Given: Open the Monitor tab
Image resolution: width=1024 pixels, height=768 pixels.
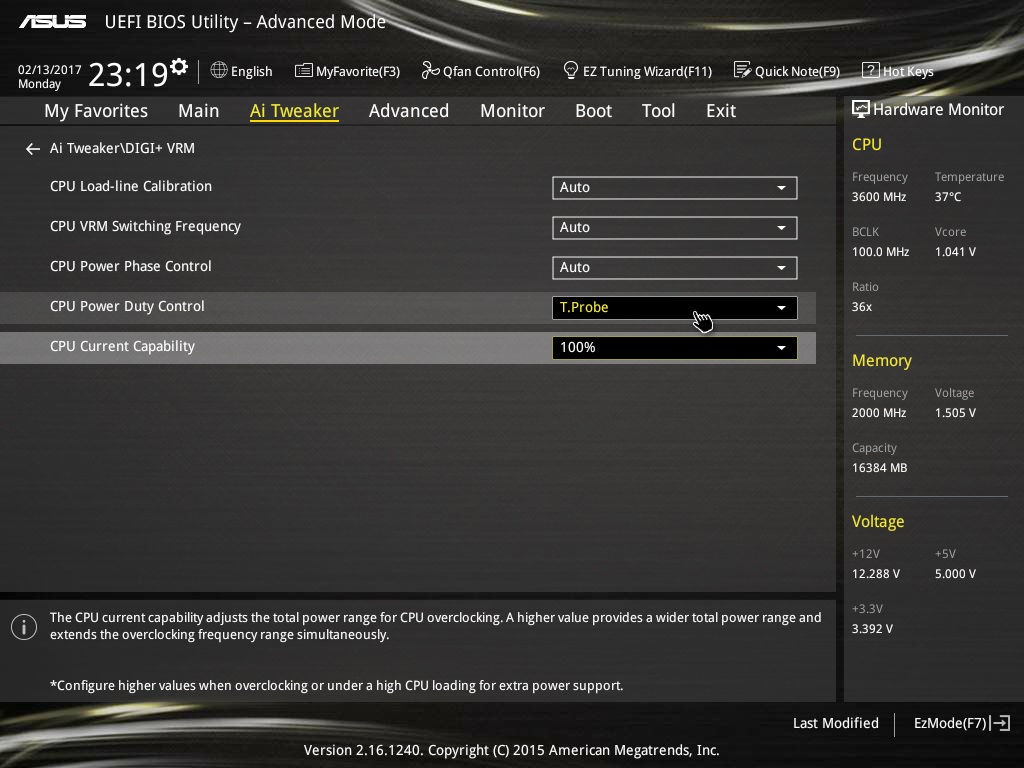Looking at the screenshot, I should pos(512,111).
